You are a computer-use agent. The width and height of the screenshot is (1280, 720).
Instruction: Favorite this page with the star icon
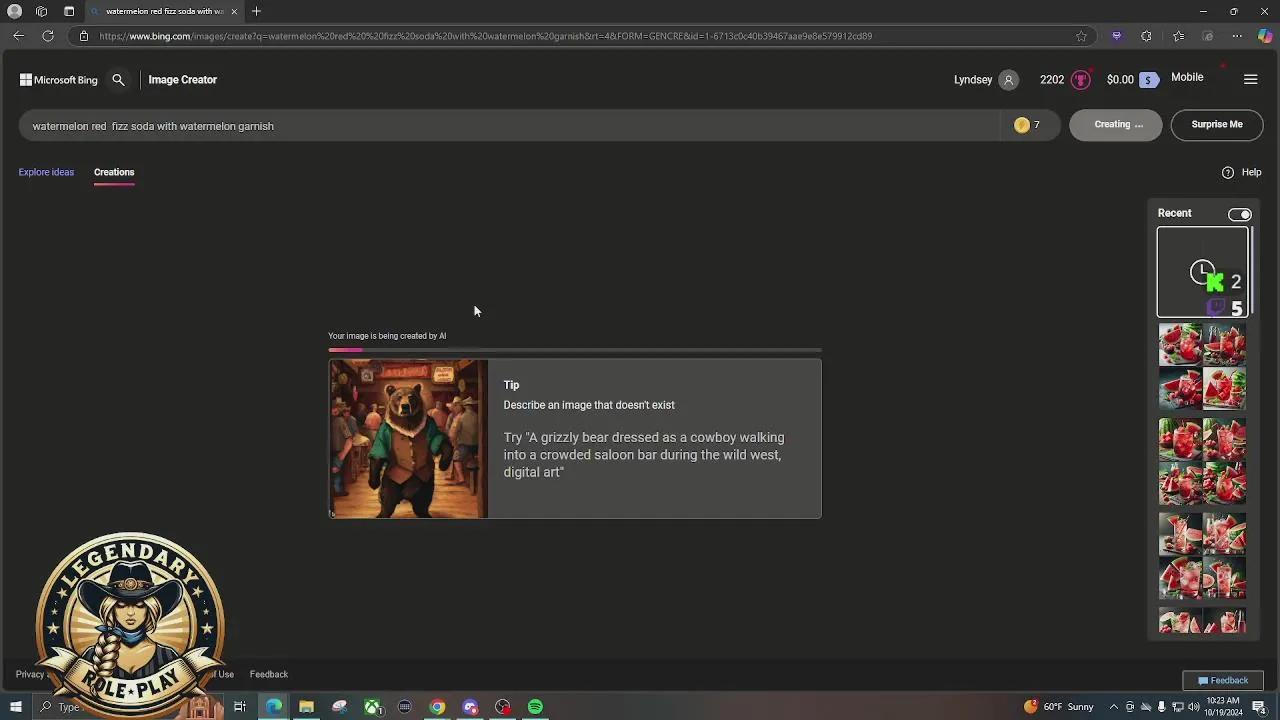tap(1081, 36)
